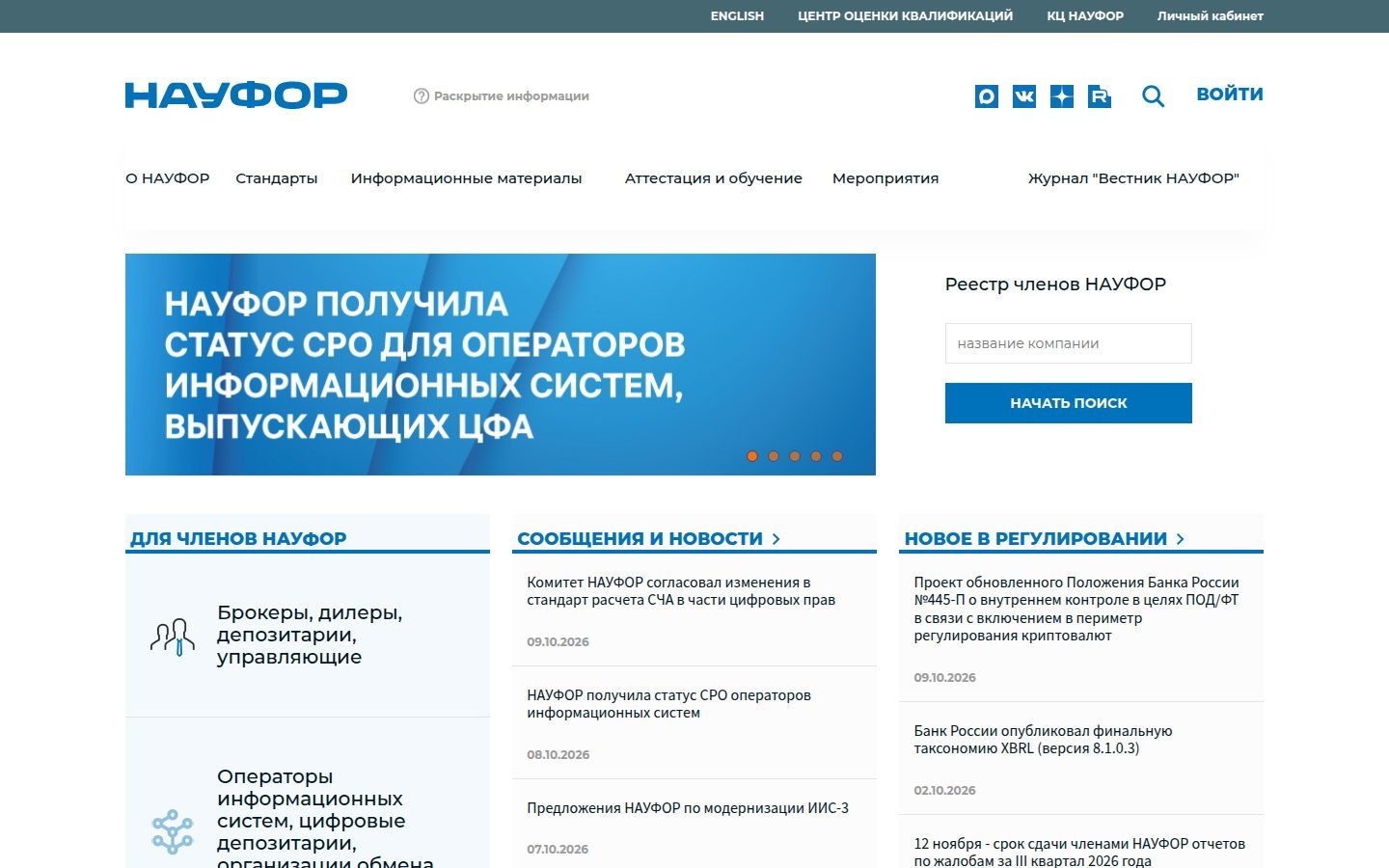The image size is (1389, 868).
Task: Open news НАУФОР получила статус СРО операторов
Action: 668,704
